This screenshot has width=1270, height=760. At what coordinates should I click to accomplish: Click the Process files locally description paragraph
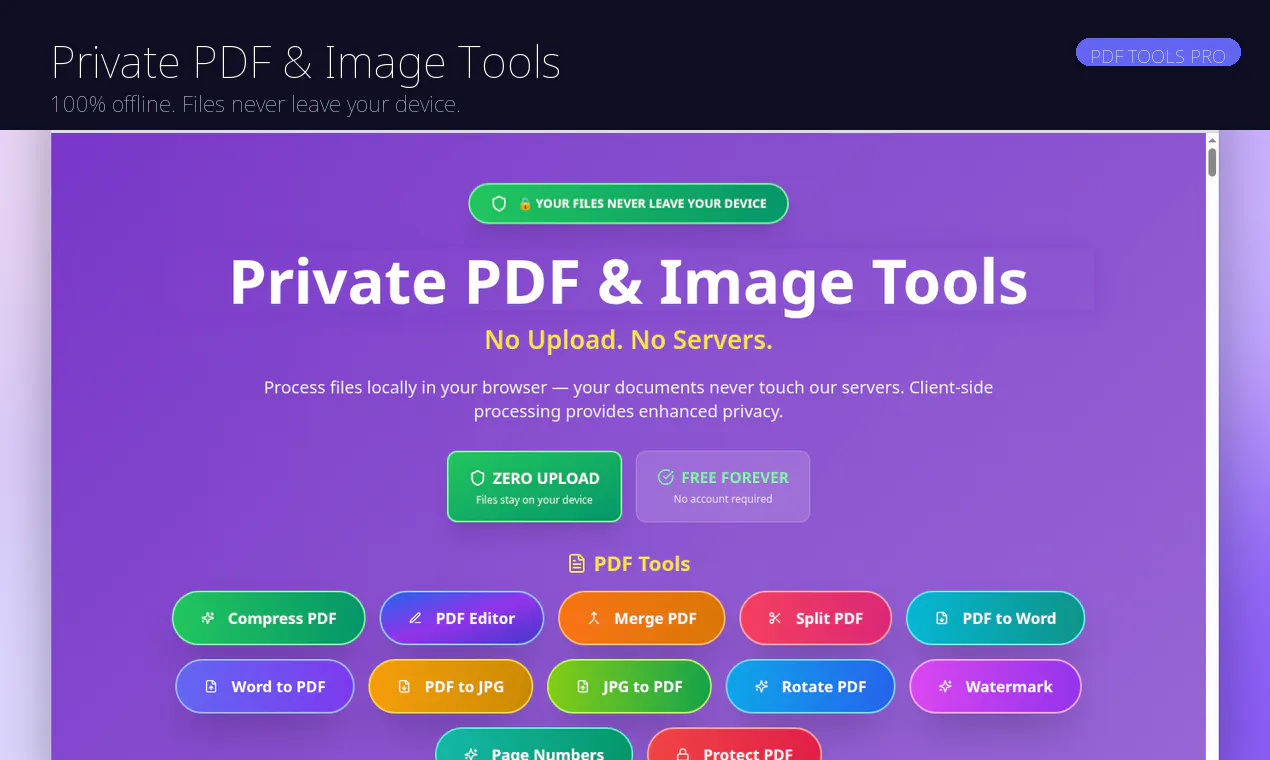pos(628,399)
